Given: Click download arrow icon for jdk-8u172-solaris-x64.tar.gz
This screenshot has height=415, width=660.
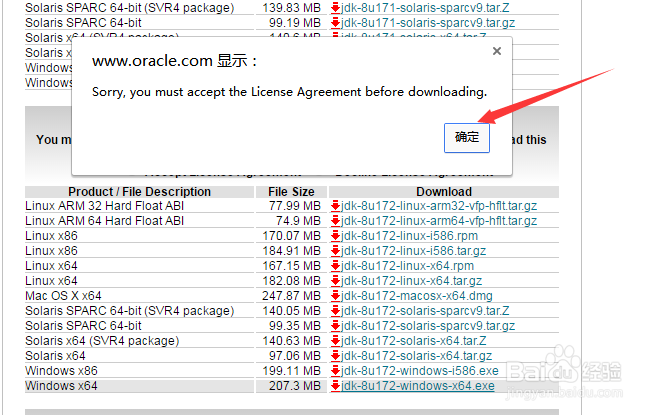Looking at the screenshot, I should (x=335, y=356).
